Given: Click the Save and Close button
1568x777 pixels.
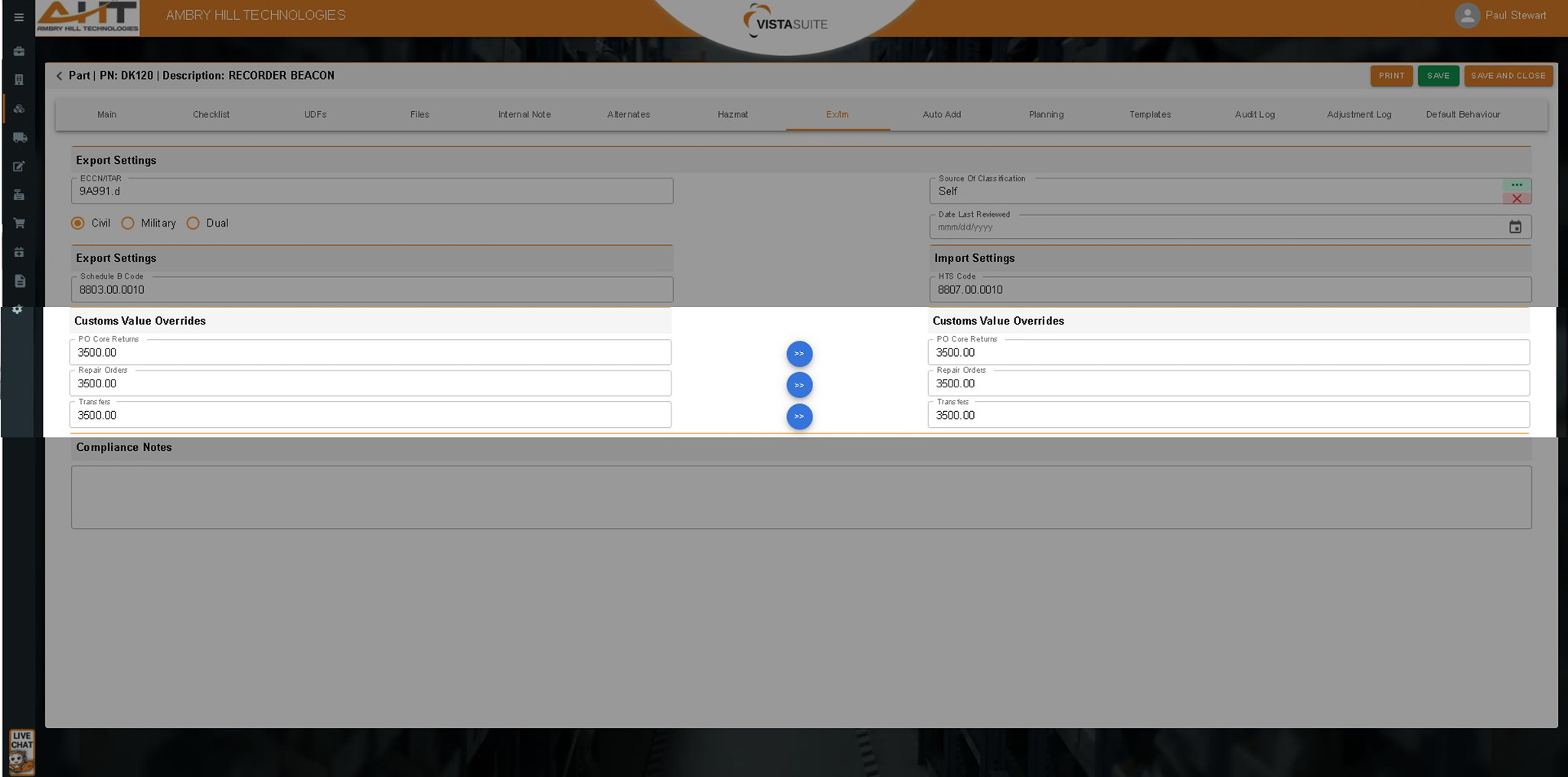Looking at the screenshot, I should point(1508,76).
